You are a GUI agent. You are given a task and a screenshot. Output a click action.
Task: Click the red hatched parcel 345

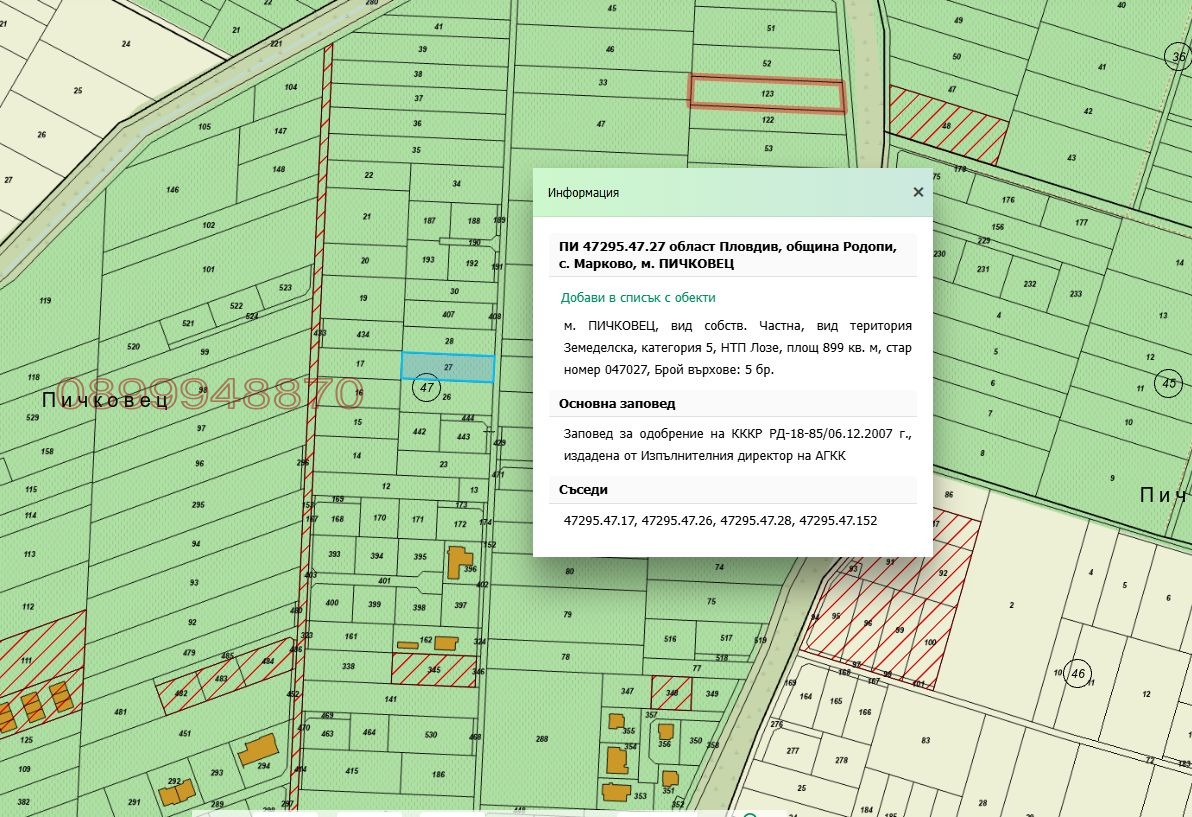pyautogui.click(x=433, y=670)
